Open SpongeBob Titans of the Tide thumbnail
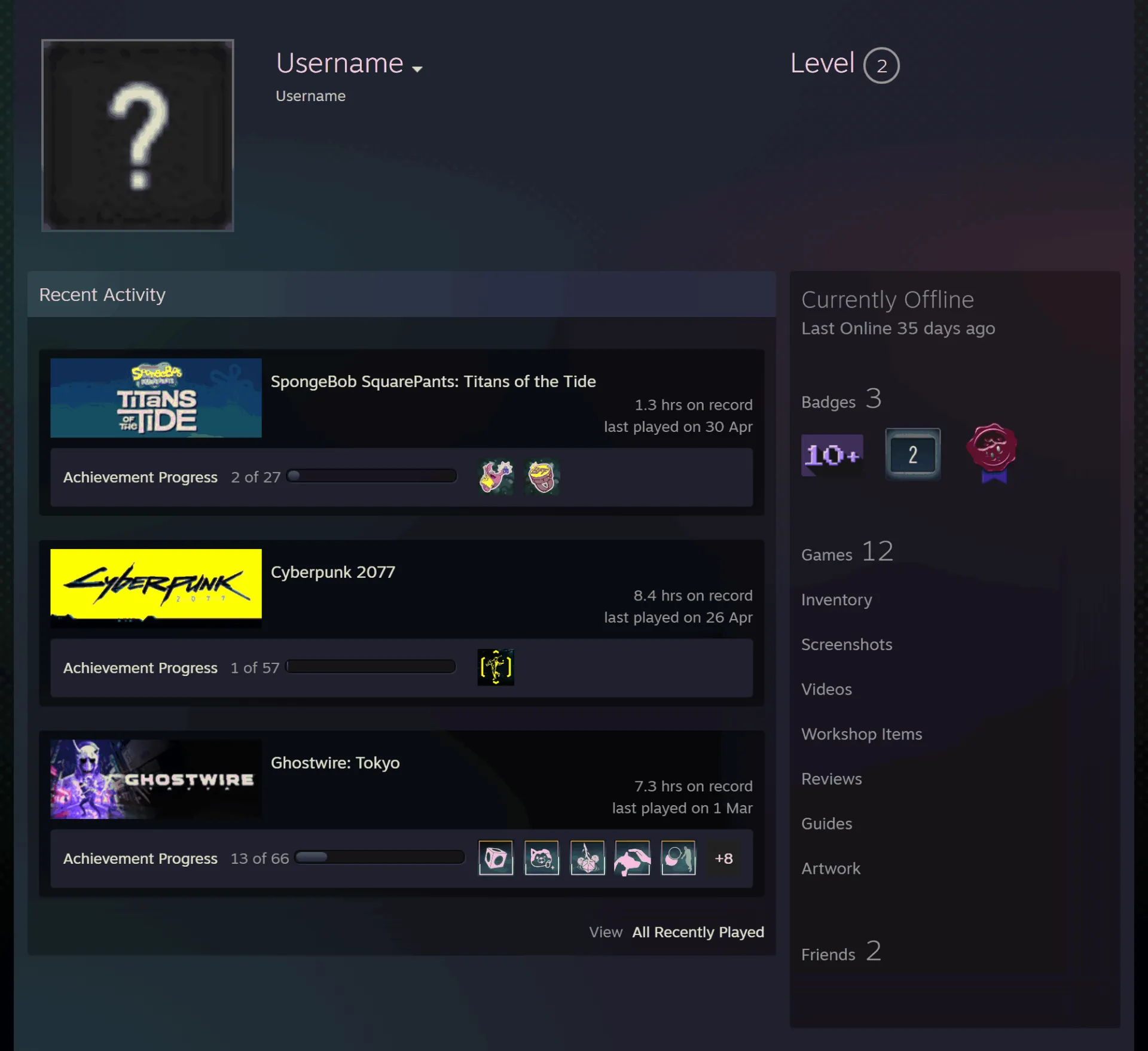This screenshot has width=1148, height=1051. (156, 398)
